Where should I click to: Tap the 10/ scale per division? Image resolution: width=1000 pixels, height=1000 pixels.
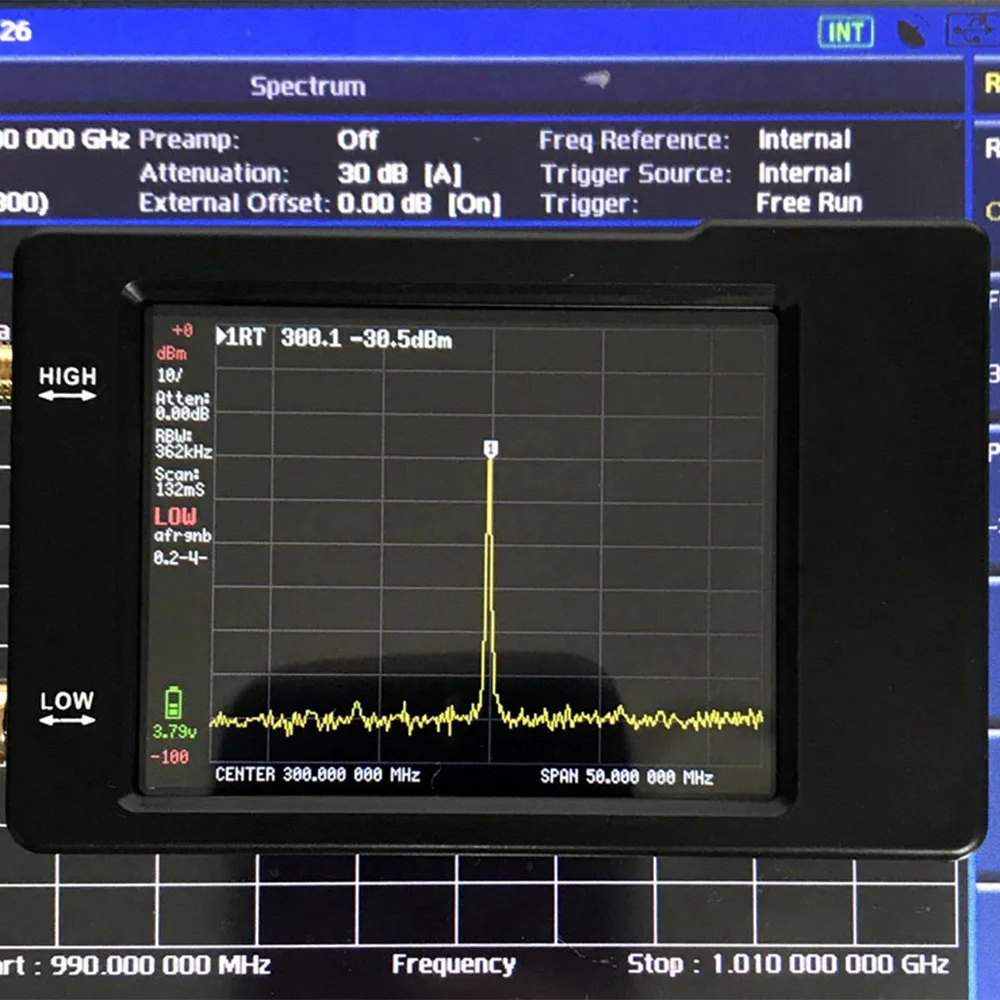(x=170, y=375)
